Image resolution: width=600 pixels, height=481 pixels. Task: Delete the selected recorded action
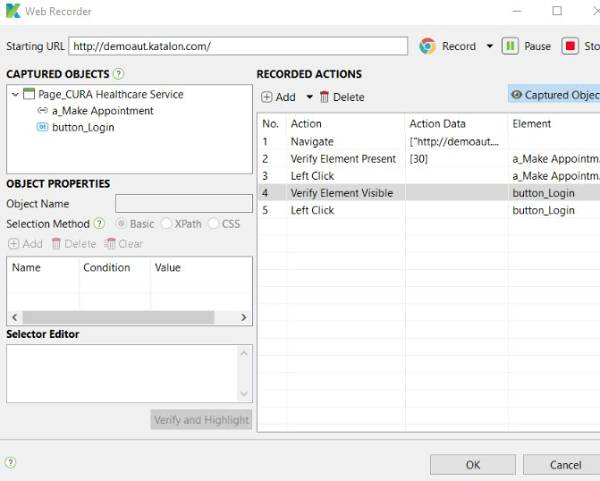click(x=342, y=97)
